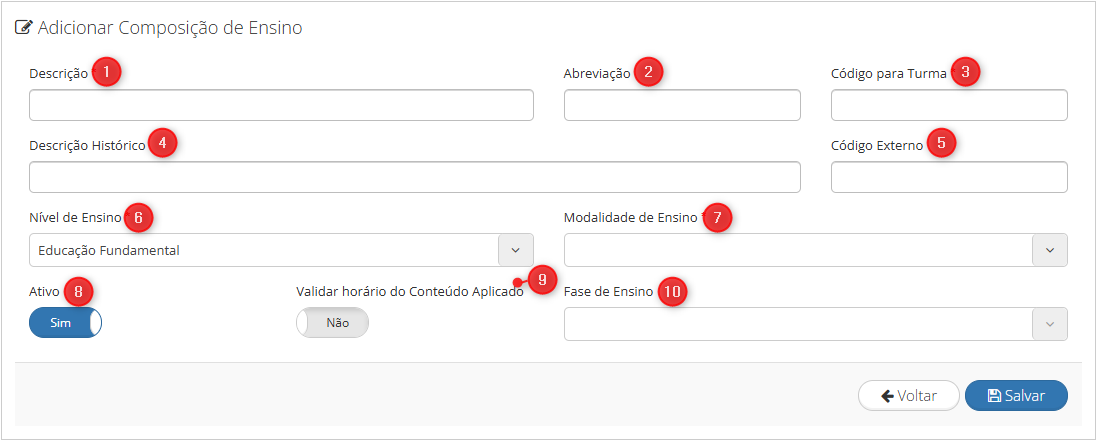Screen dimensions: 1097x441
Task: Click the red marker number 9
Action: point(542,278)
